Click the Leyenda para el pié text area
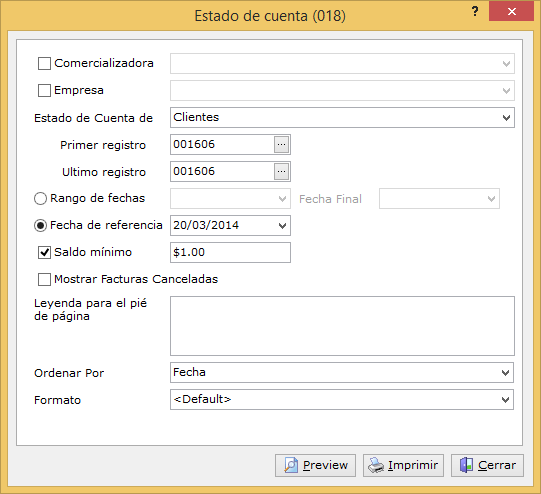The height and width of the screenshot is (494, 541). 342,326
